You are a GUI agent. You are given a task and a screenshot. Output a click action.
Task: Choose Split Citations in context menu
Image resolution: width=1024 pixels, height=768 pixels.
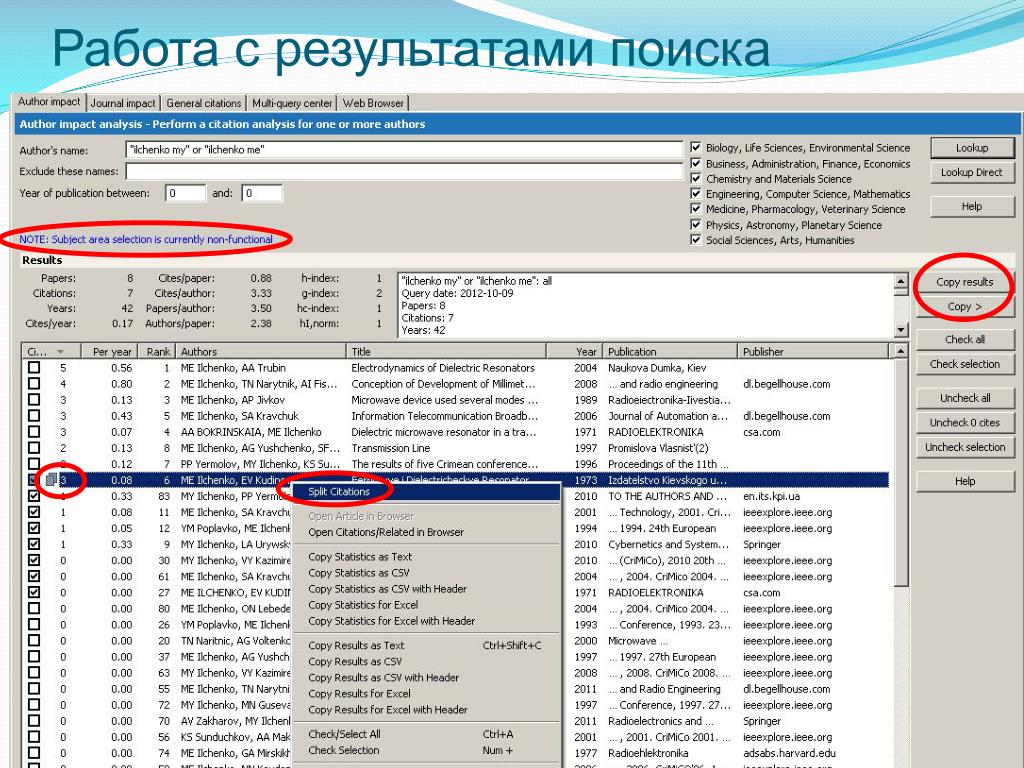click(x=426, y=492)
